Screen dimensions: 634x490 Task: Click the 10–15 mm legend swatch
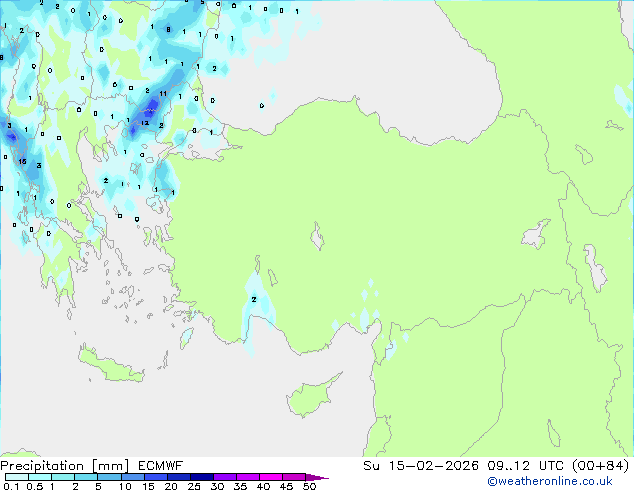point(132,477)
